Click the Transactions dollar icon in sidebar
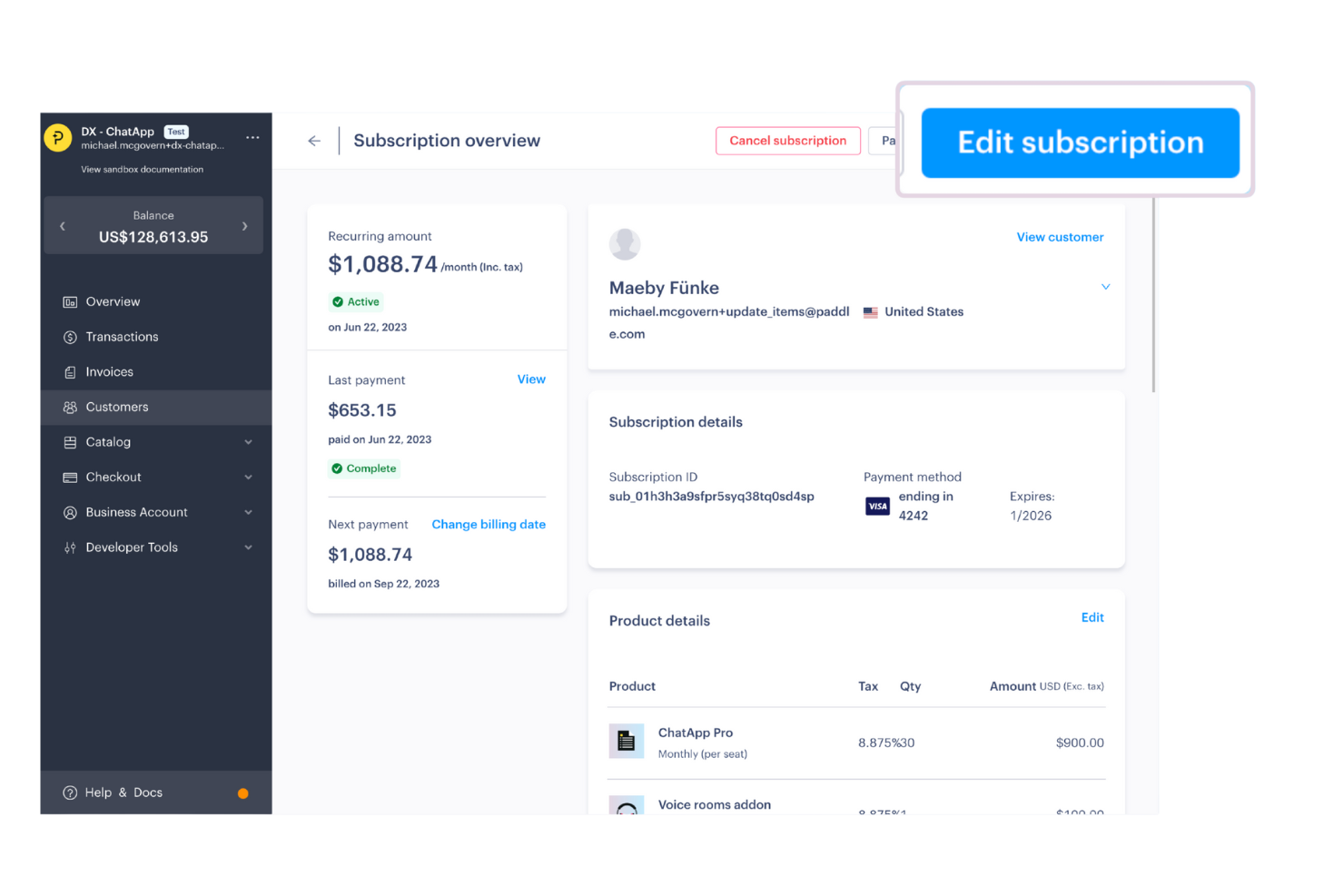 (70, 337)
